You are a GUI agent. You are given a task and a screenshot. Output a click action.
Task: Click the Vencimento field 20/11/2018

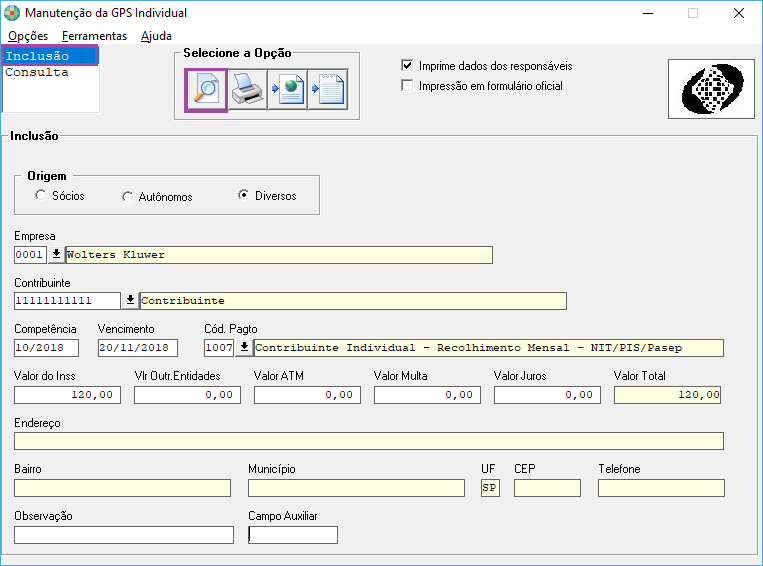coord(138,347)
